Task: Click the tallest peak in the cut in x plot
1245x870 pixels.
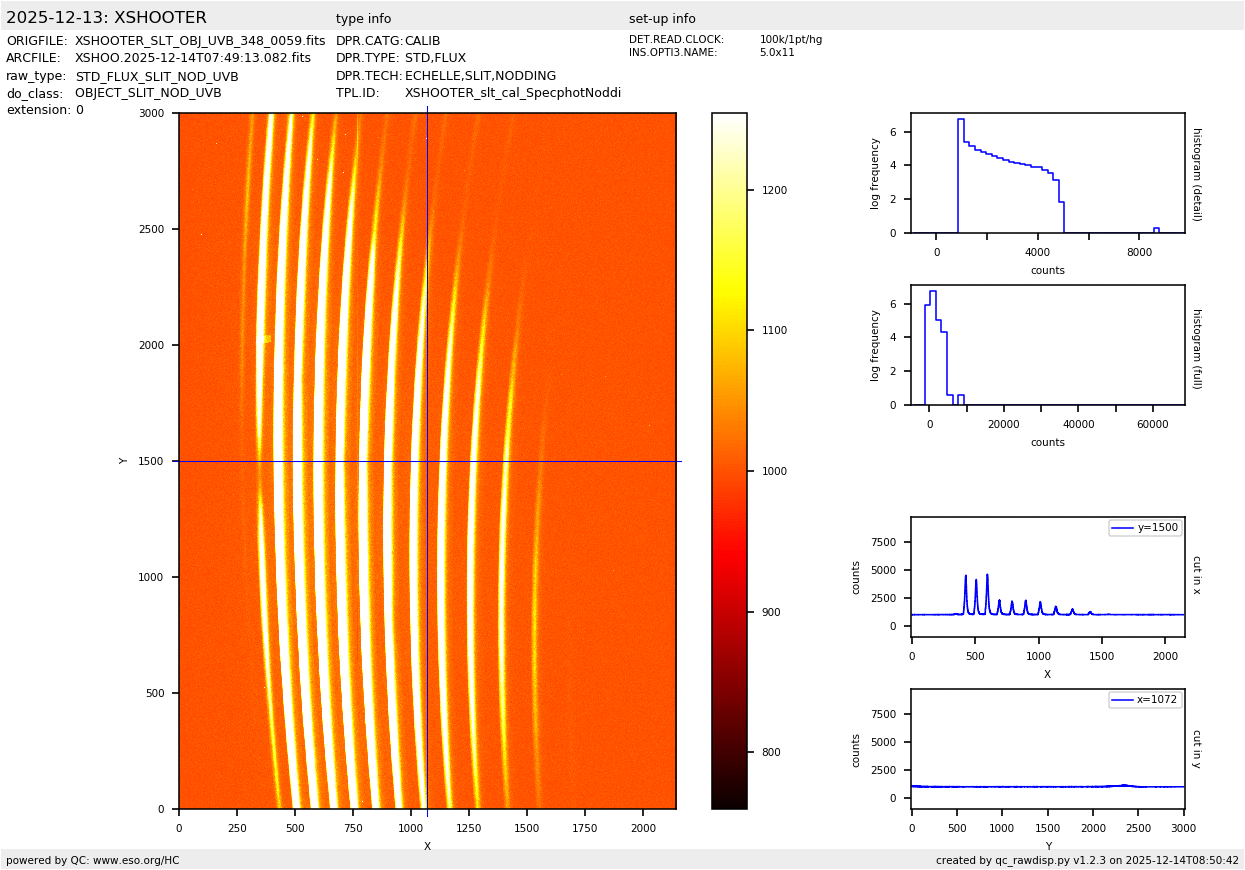Action: pyautogui.click(x=987, y=576)
